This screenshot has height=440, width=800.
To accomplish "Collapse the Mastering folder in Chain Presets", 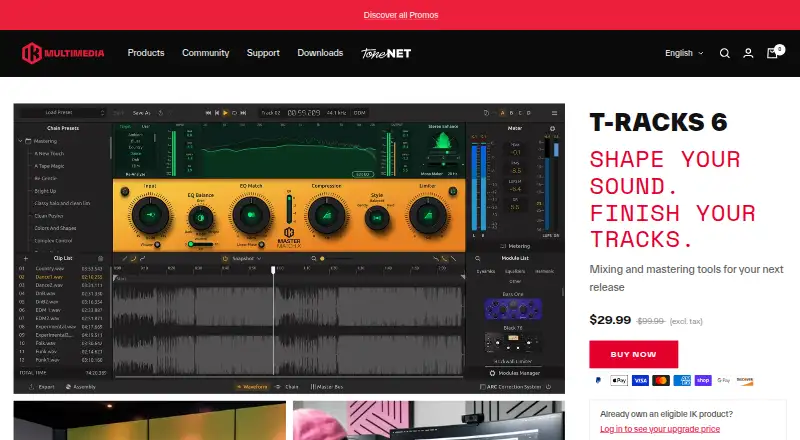I will click(21, 141).
